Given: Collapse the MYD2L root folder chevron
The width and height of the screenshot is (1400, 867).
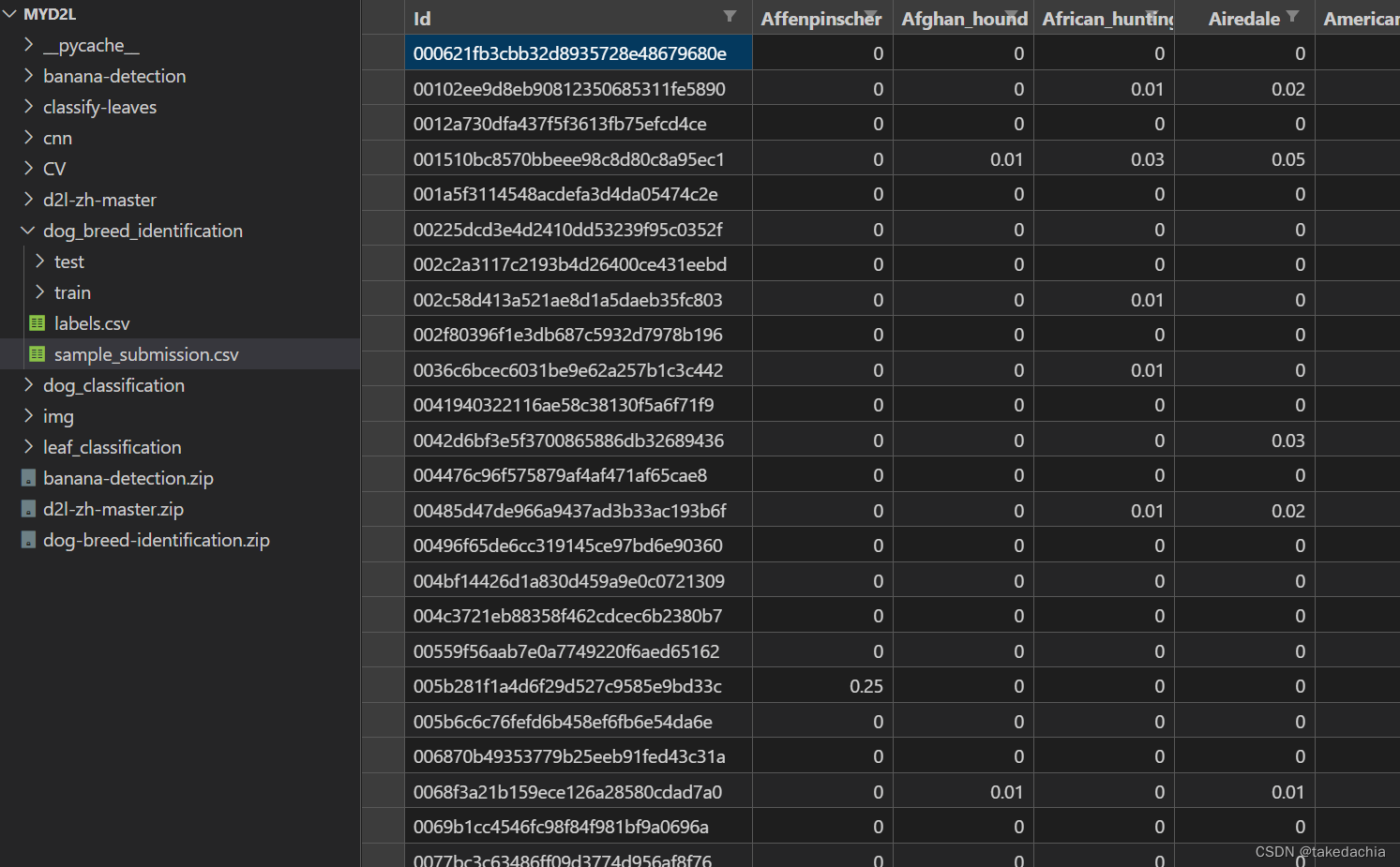Looking at the screenshot, I should 10,14.
